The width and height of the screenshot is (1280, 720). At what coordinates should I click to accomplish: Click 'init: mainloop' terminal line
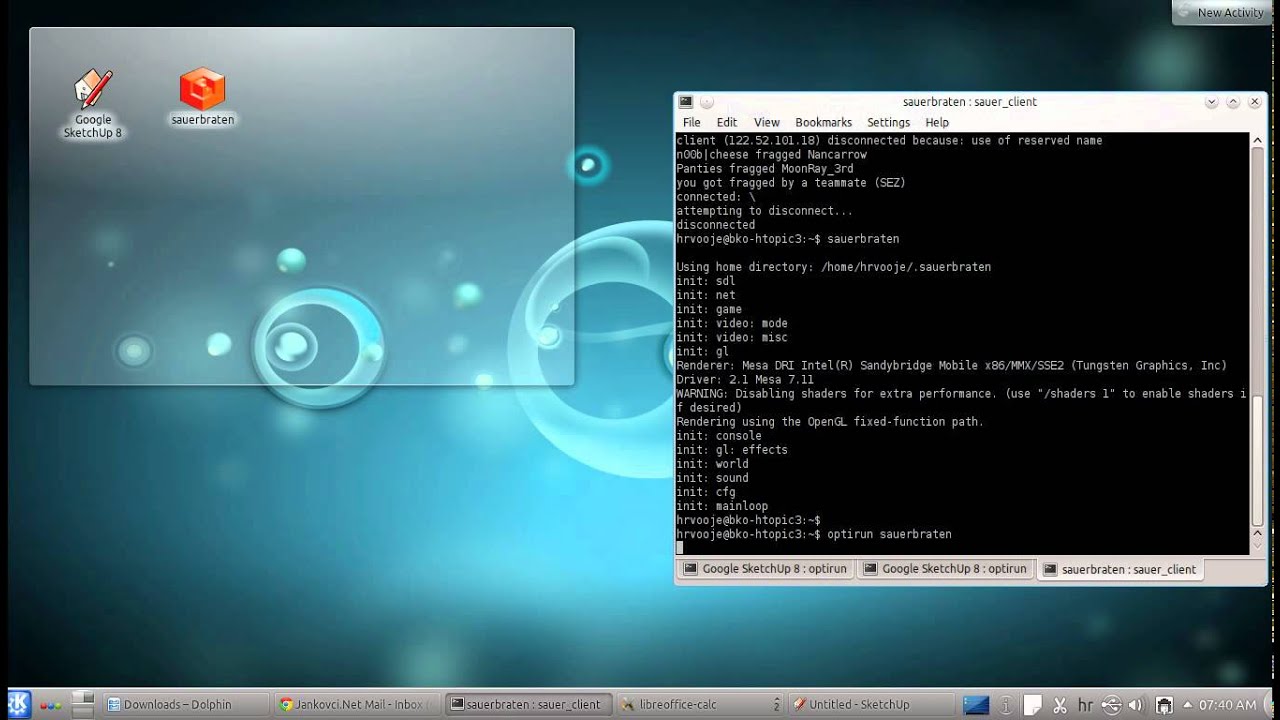coord(722,506)
